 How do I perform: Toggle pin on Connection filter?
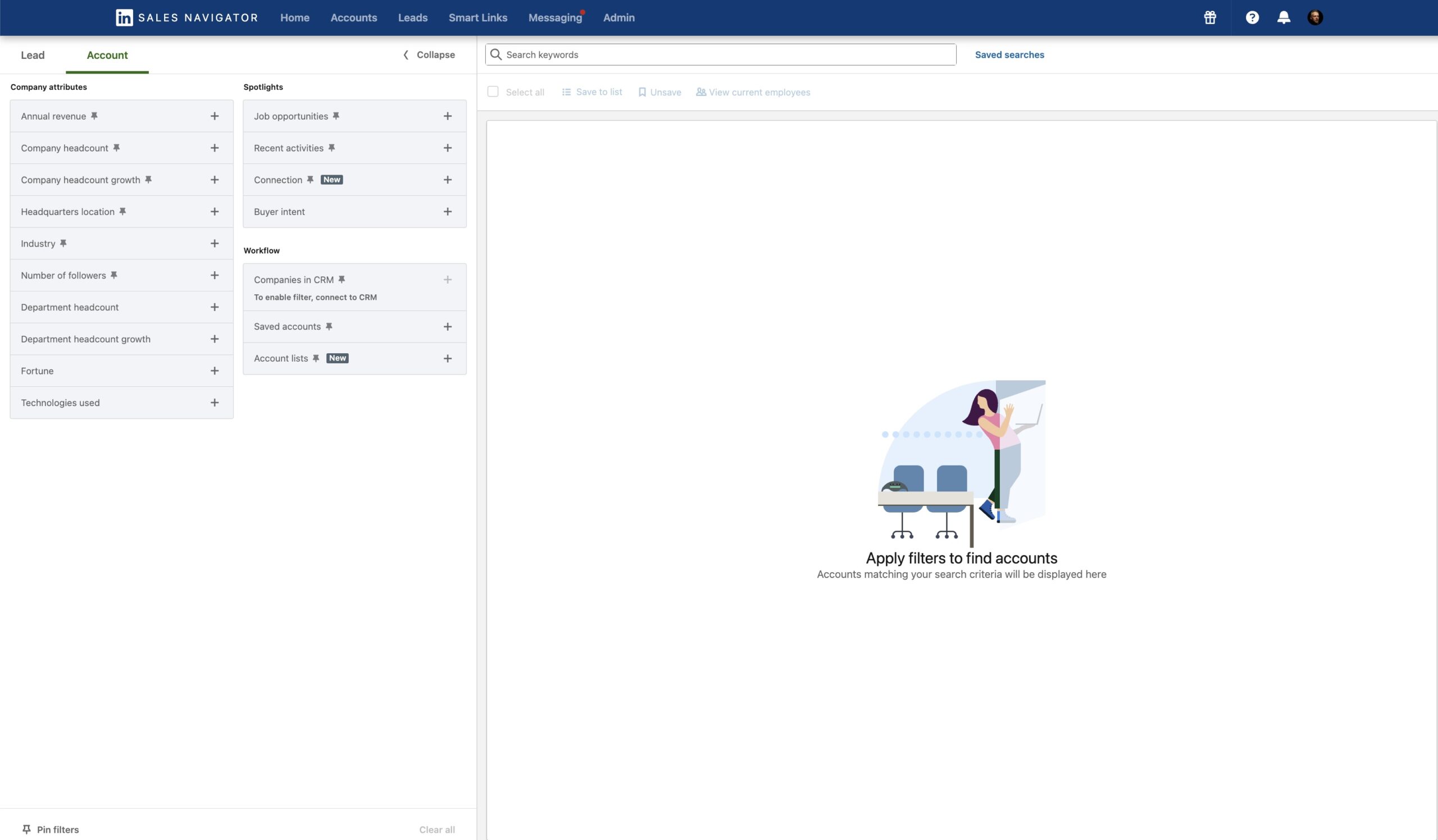311,180
